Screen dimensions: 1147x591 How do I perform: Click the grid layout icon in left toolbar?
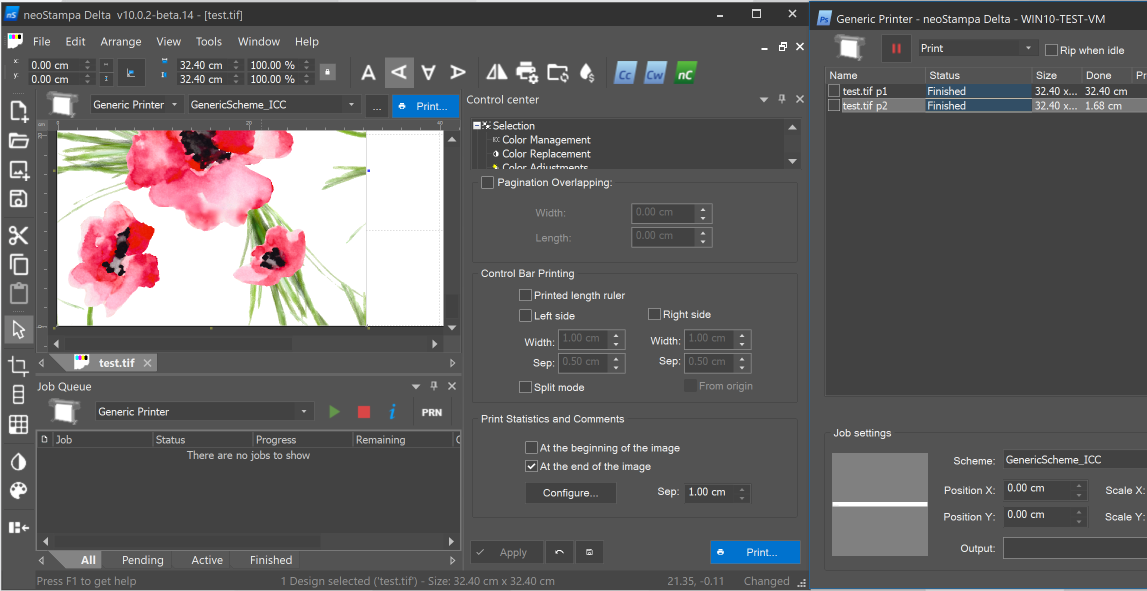[x=18, y=424]
